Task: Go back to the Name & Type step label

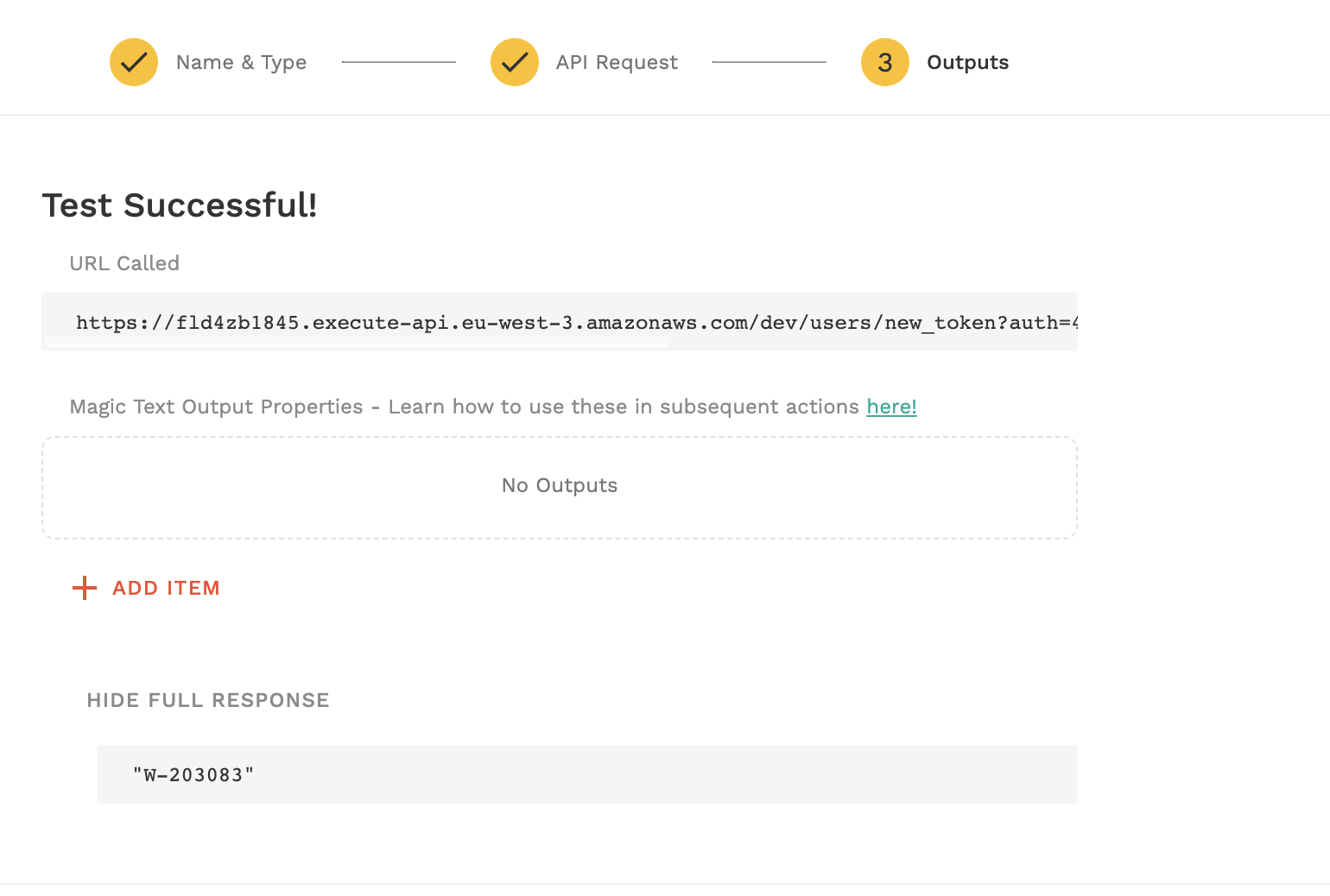Action: click(241, 62)
